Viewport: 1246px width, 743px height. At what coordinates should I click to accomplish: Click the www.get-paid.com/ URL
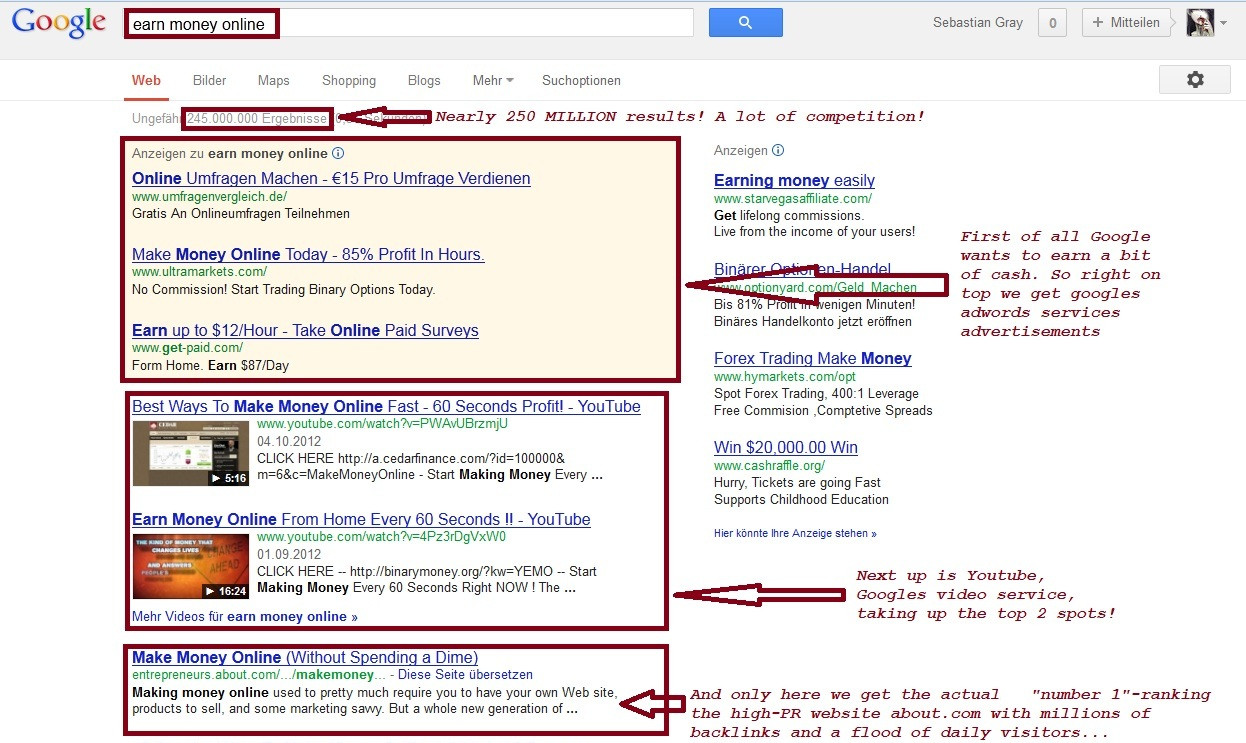click(x=187, y=348)
